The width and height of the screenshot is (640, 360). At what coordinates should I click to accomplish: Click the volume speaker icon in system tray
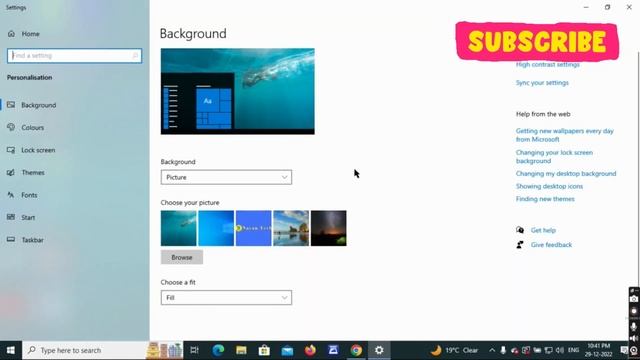pyautogui.click(x=560, y=350)
